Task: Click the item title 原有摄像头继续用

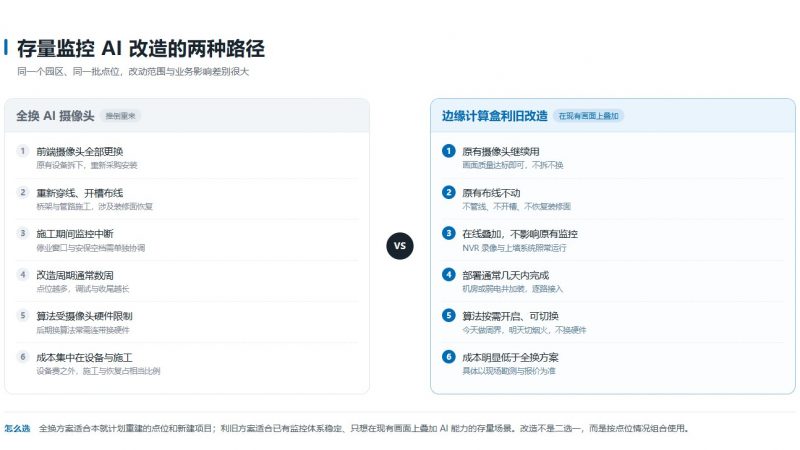Action: pos(501,152)
